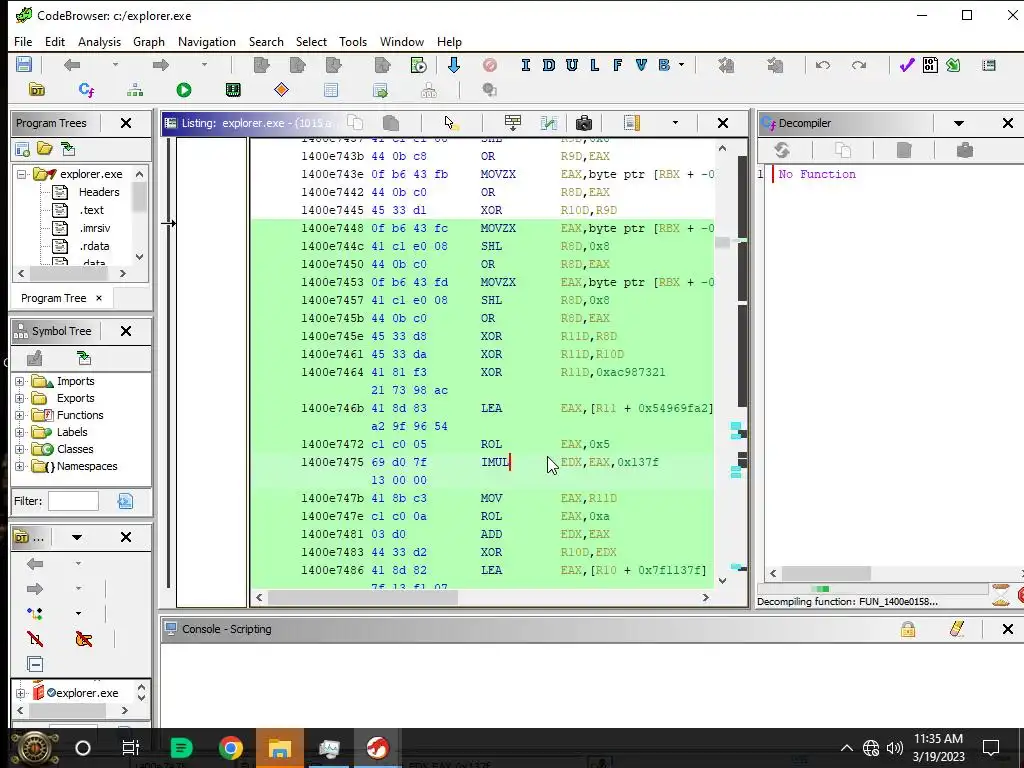Close the Symbol Tree panel
The image size is (1024, 768).
point(126,331)
